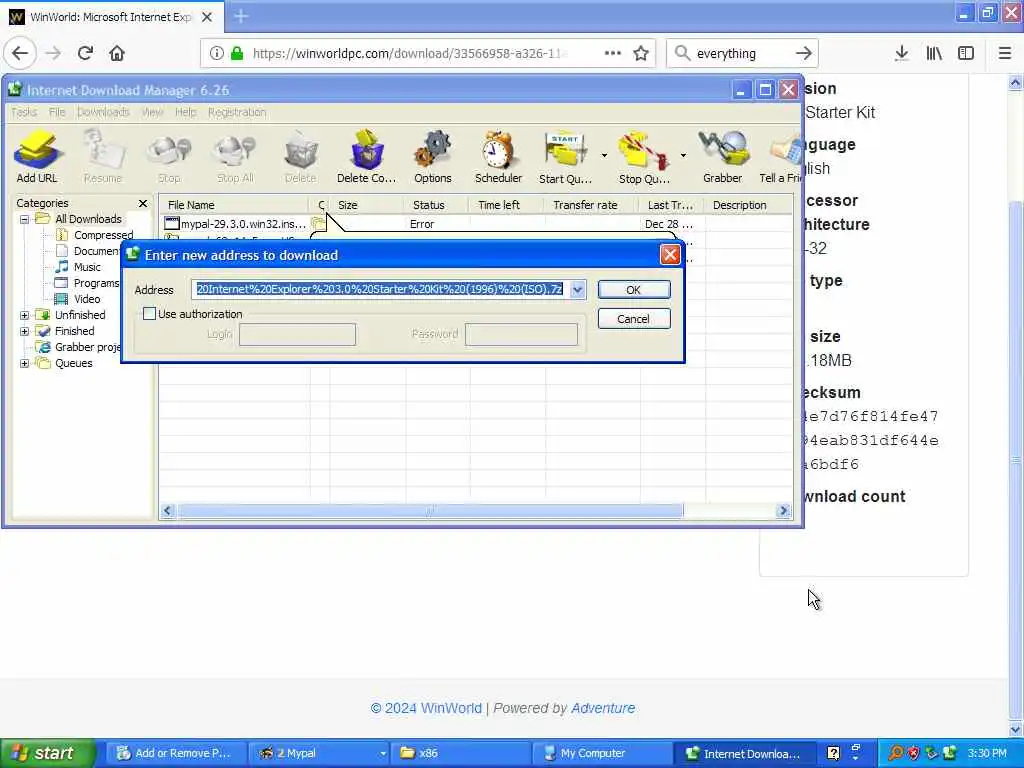
Task: Open a new browser tab
Action: point(241,16)
